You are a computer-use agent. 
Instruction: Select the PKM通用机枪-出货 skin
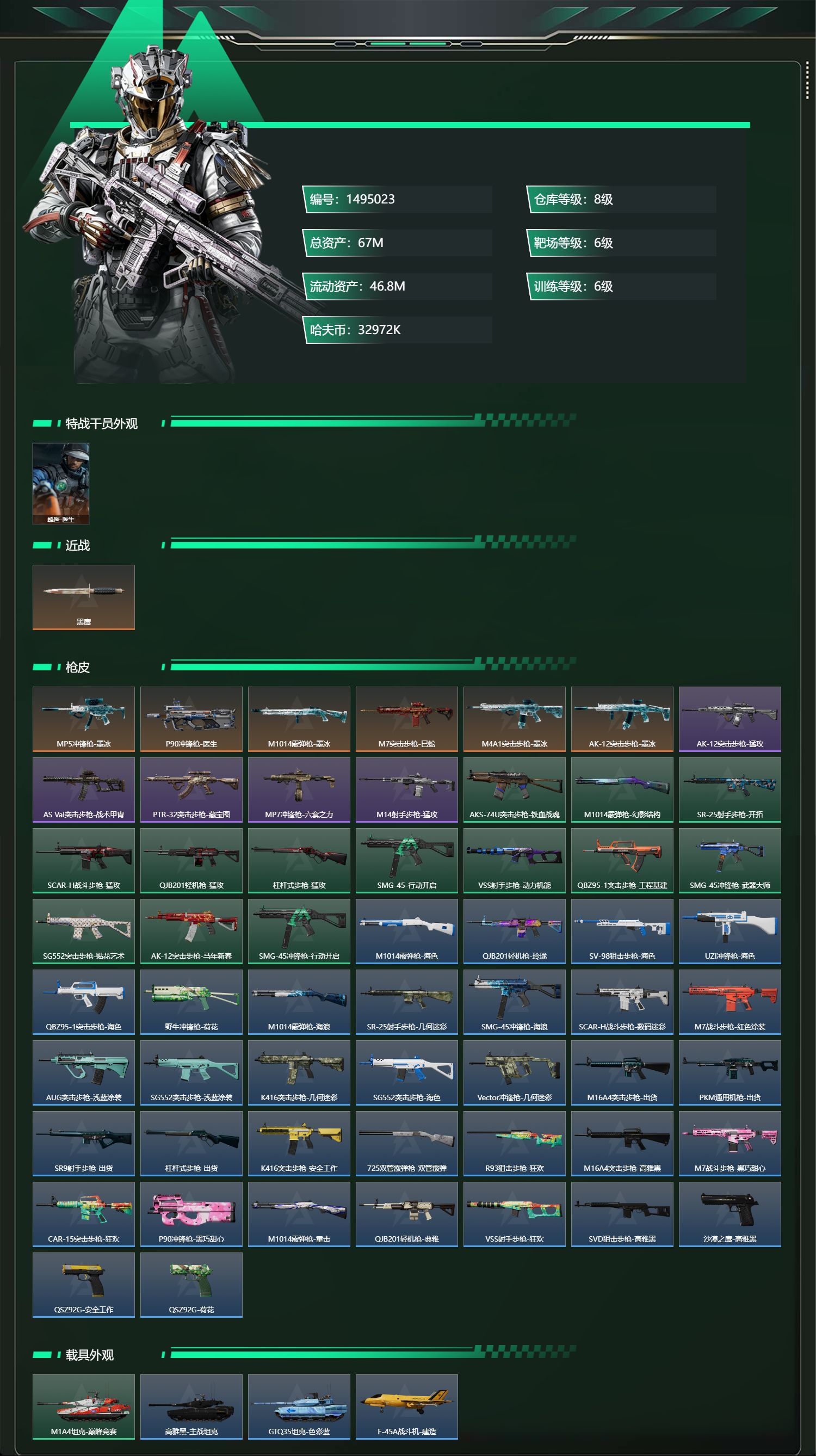(x=730, y=1072)
